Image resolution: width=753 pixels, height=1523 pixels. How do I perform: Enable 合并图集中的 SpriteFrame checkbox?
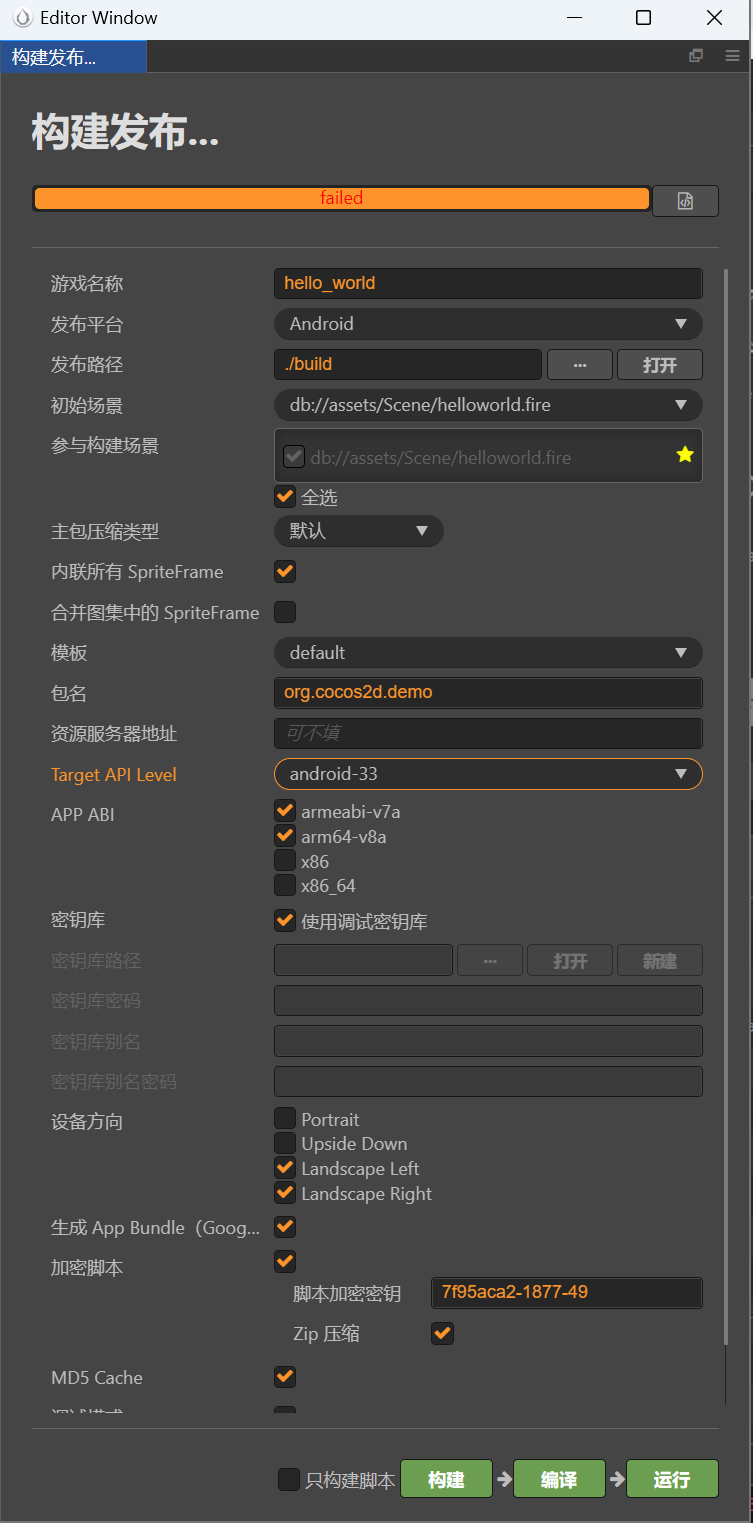point(285,612)
